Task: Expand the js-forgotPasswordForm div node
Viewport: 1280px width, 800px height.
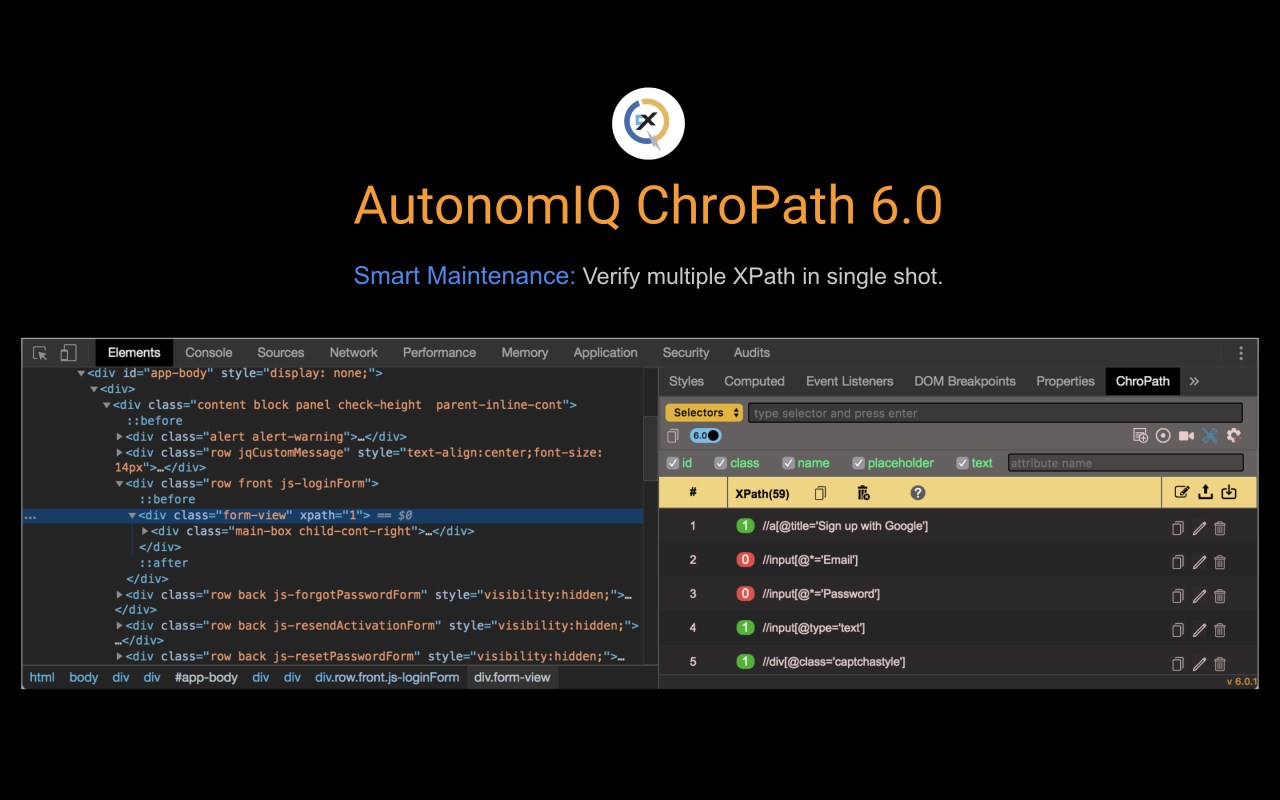Action: tap(120, 595)
